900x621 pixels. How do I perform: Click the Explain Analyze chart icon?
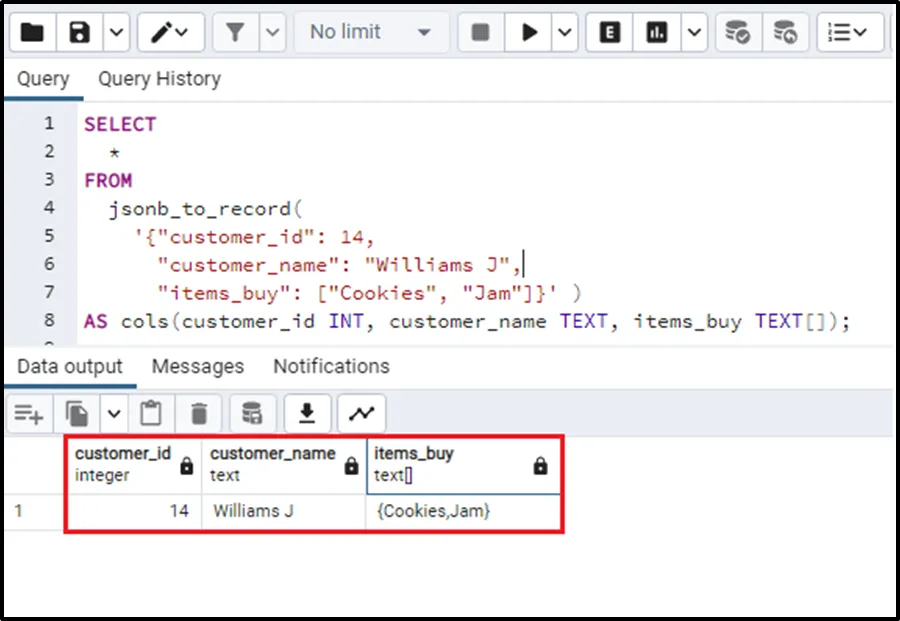[657, 33]
